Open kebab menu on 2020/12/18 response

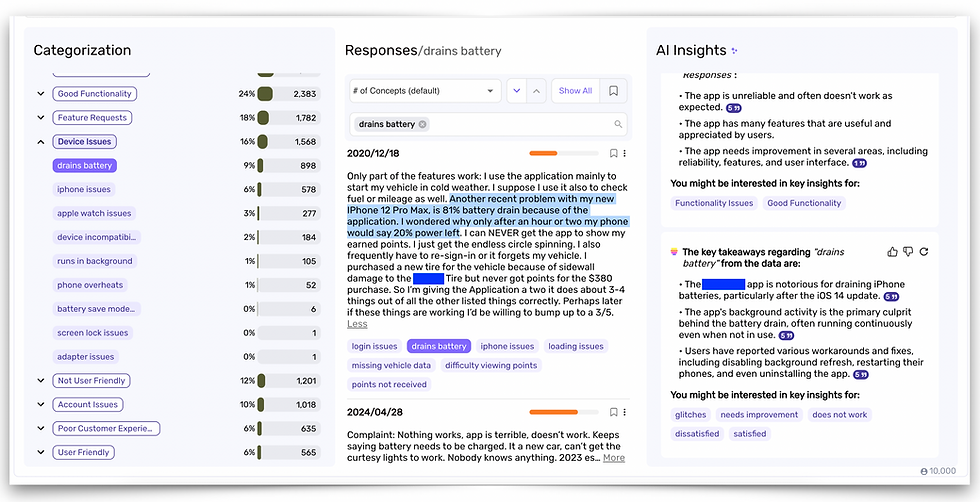(x=624, y=153)
